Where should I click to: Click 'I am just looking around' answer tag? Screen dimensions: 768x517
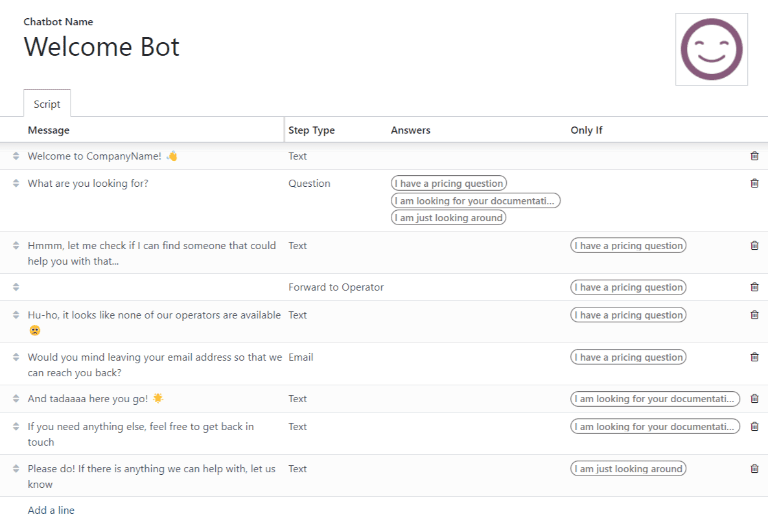coord(449,217)
